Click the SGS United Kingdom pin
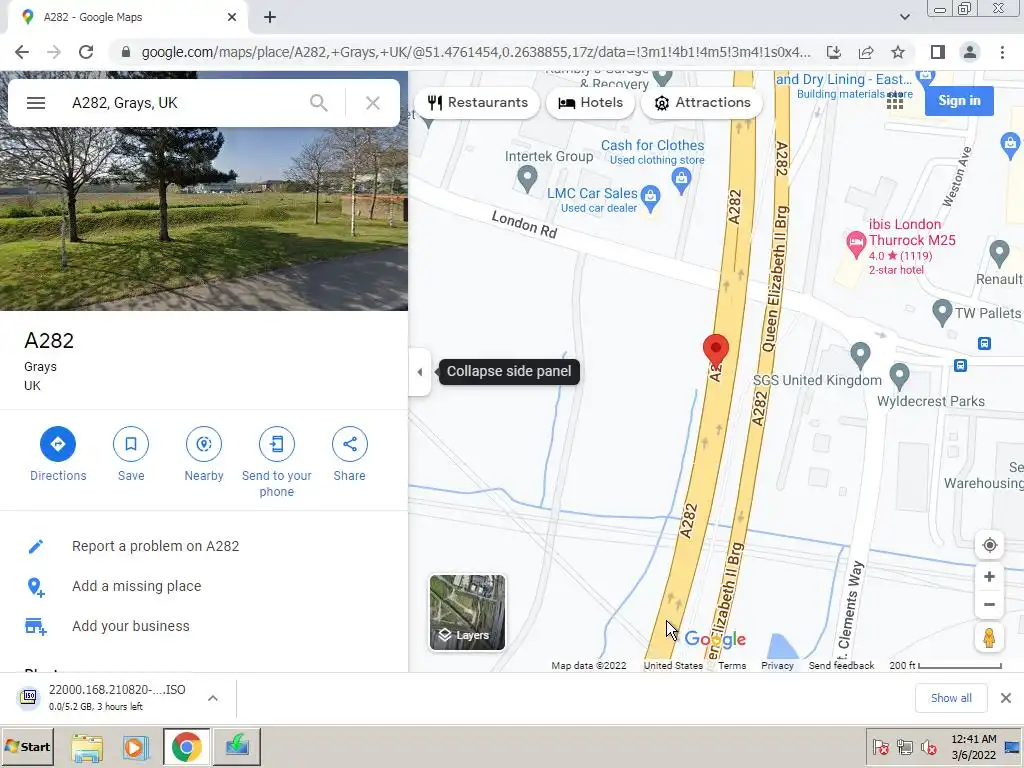The height and width of the screenshot is (768, 1024). (860, 355)
